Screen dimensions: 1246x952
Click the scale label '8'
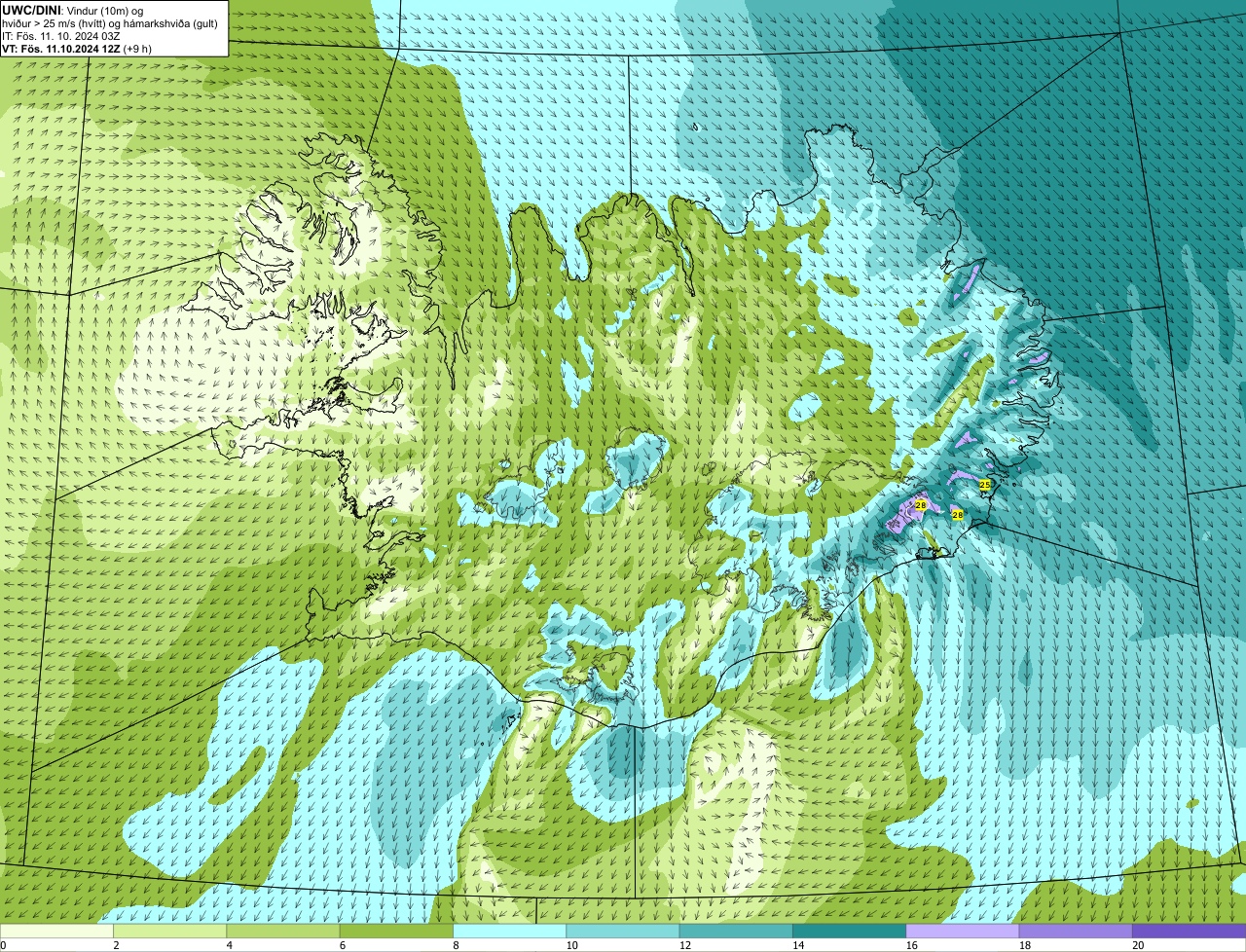[456, 945]
